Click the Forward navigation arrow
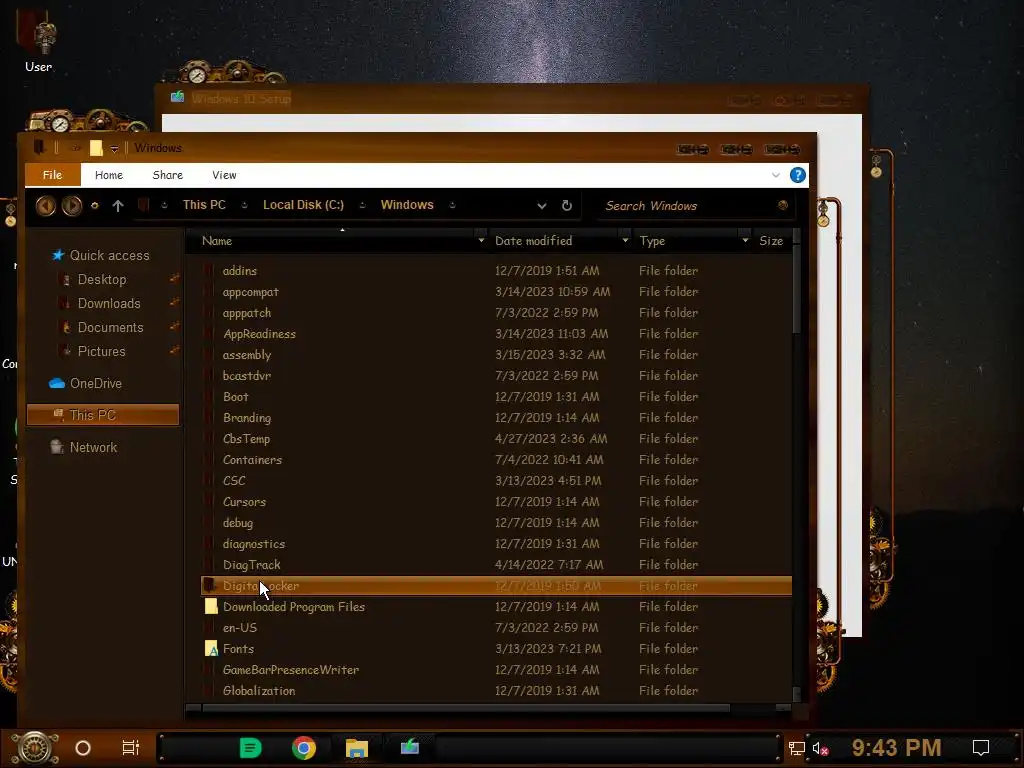 (72, 206)
